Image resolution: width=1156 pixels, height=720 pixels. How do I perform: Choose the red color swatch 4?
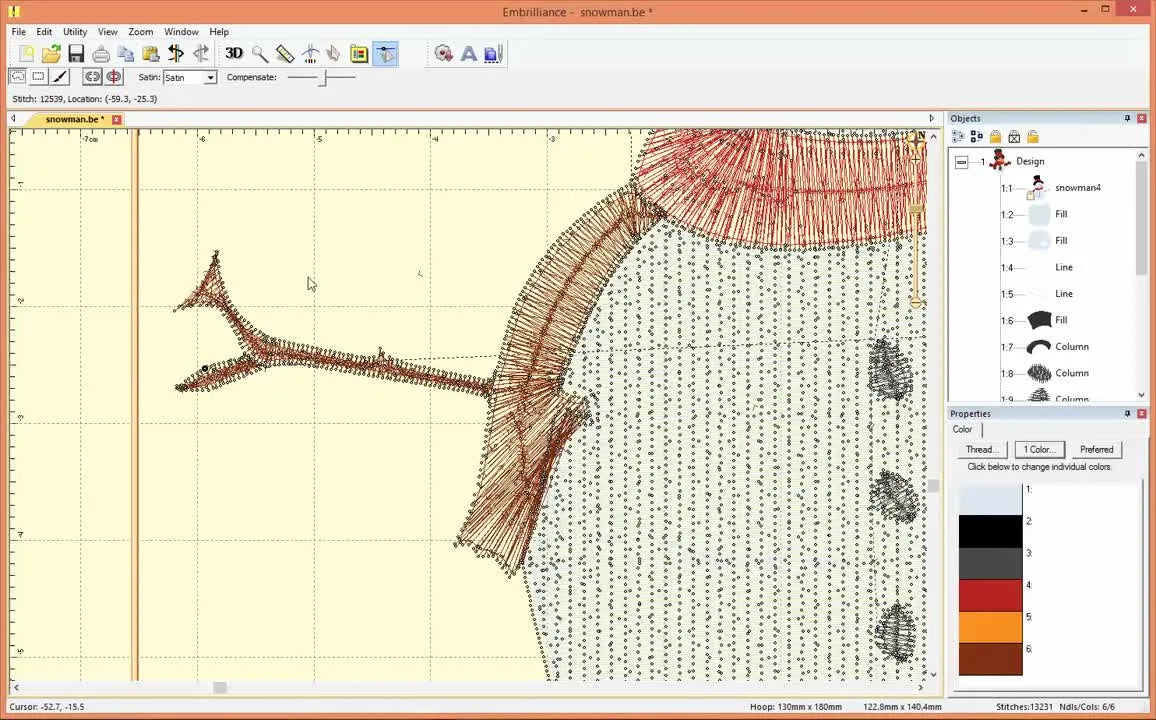990,595
